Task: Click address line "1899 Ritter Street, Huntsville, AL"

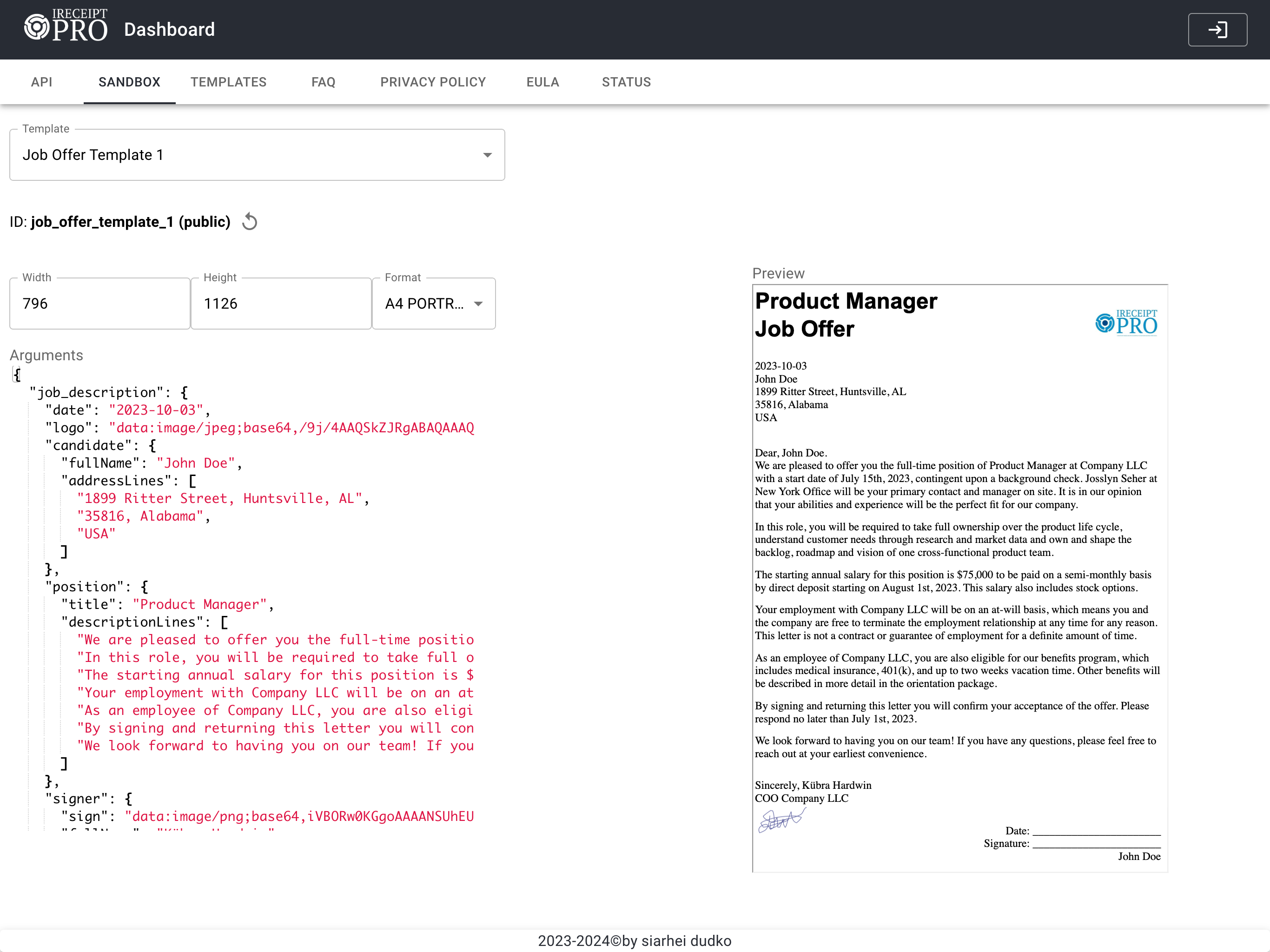Action: click(220, 498)
